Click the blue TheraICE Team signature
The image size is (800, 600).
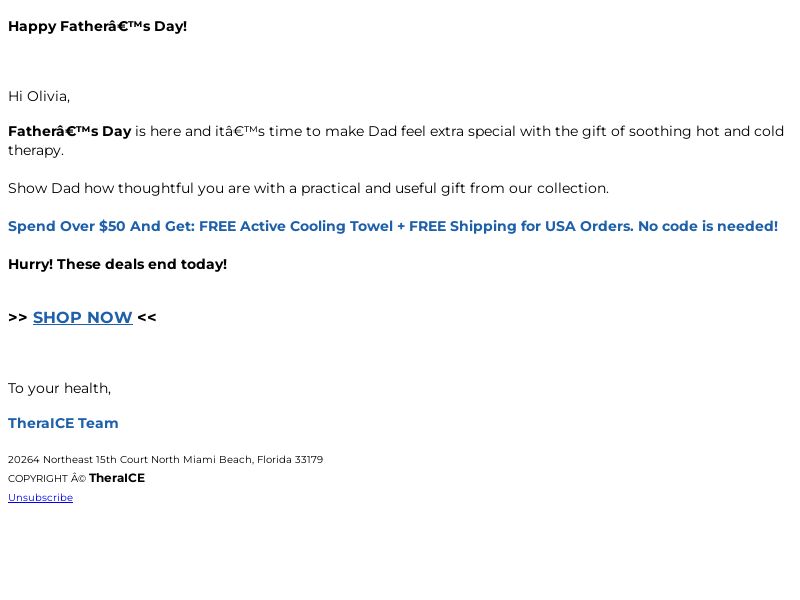point(63,423)
